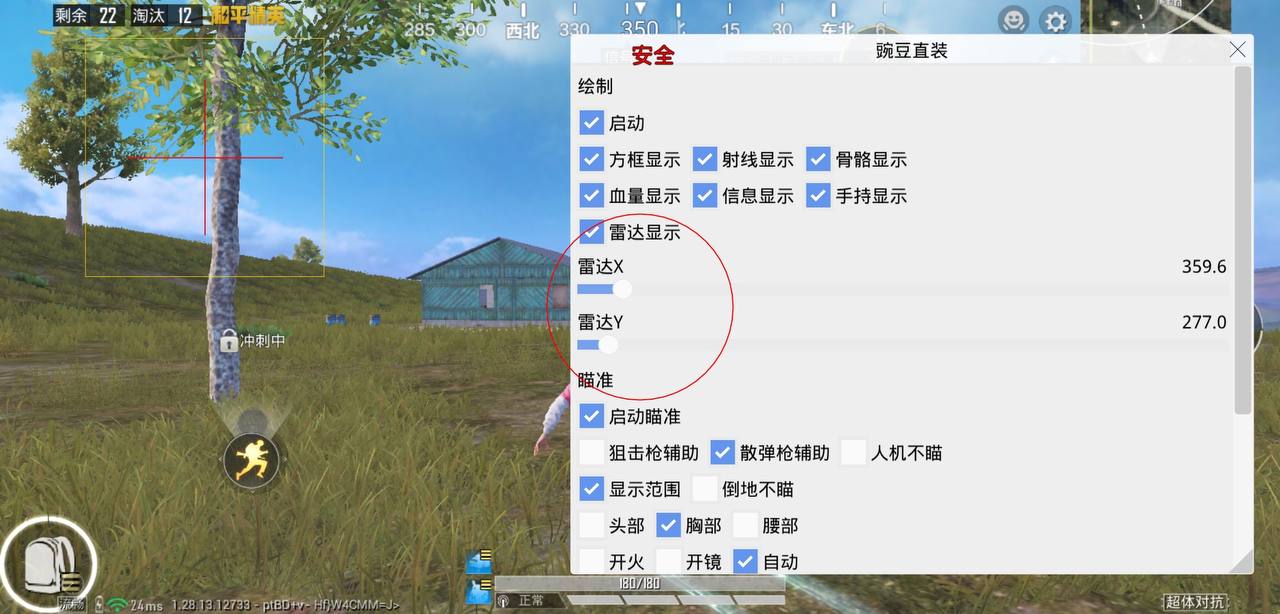Check the 头部 aiming target option
Viewport: 1280px width, 614px height.
(x=591, y=525)
